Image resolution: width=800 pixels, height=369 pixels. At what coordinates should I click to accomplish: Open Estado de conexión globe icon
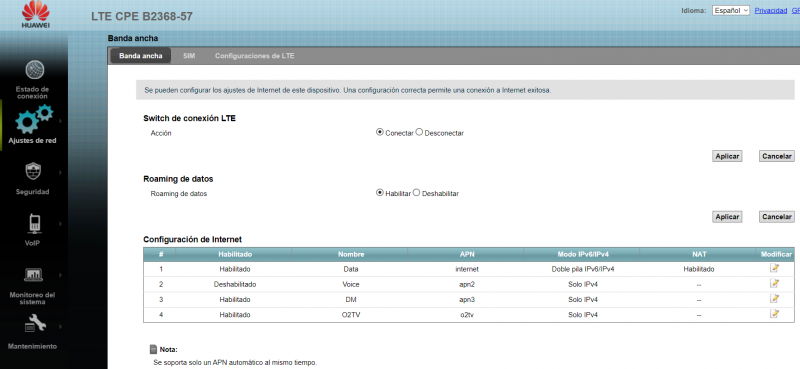click(34, 70)
